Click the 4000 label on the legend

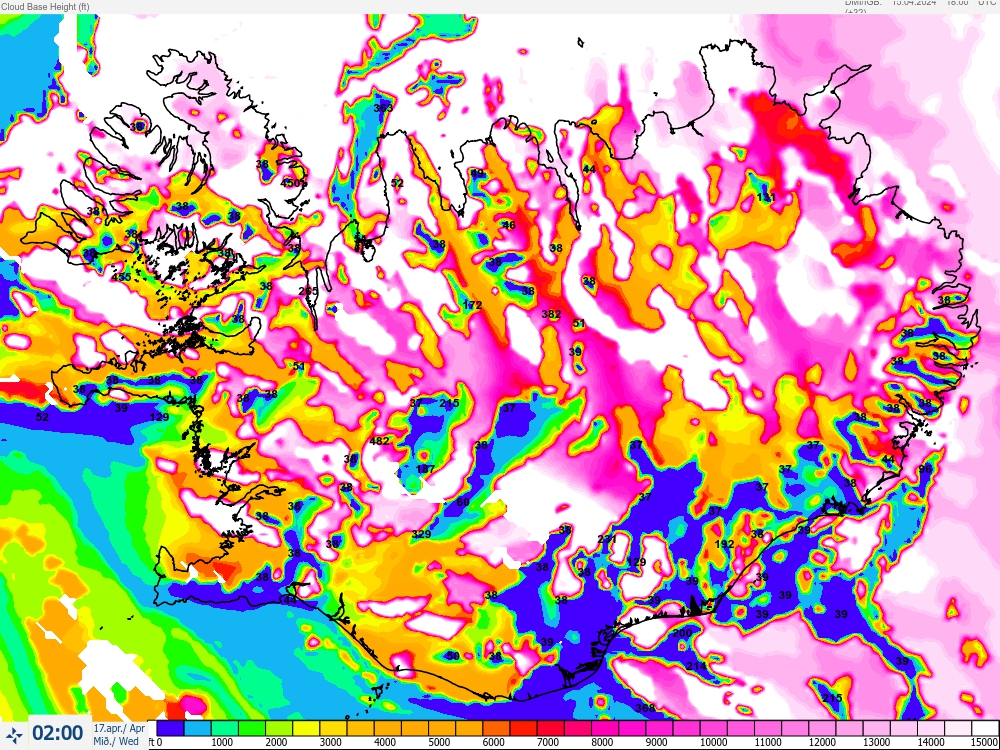[x=384, y=742]
